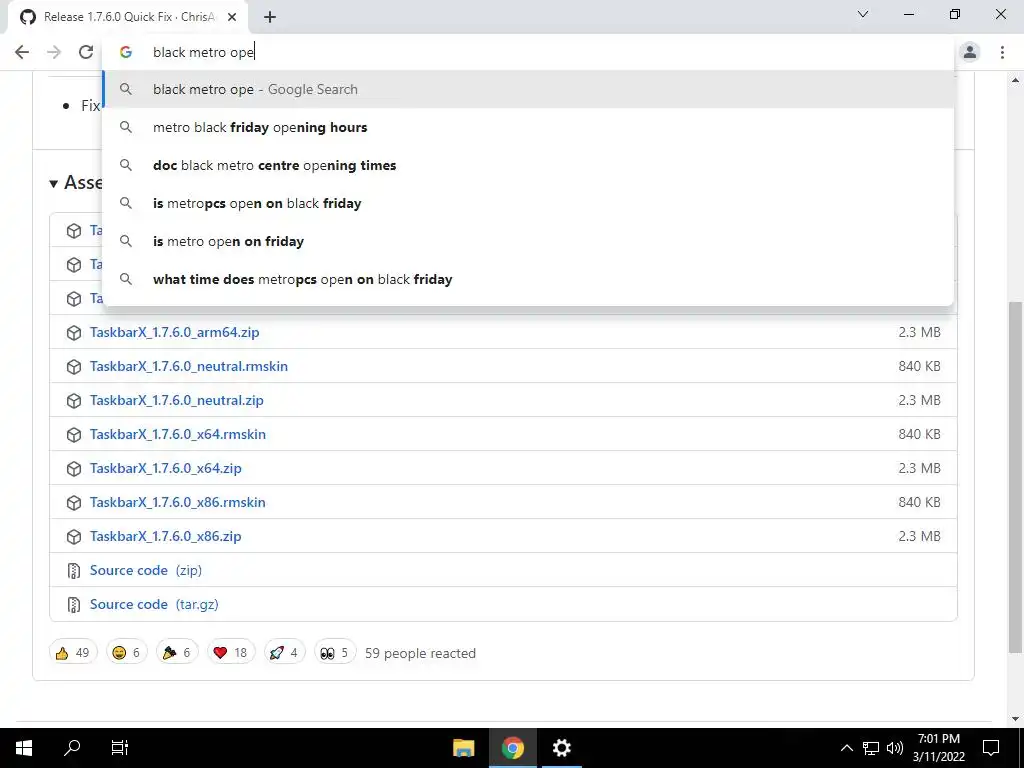This screenshot has height=768, width=1024.
Task: Click the browser forward arrow
Action: (x=54, y=52)
